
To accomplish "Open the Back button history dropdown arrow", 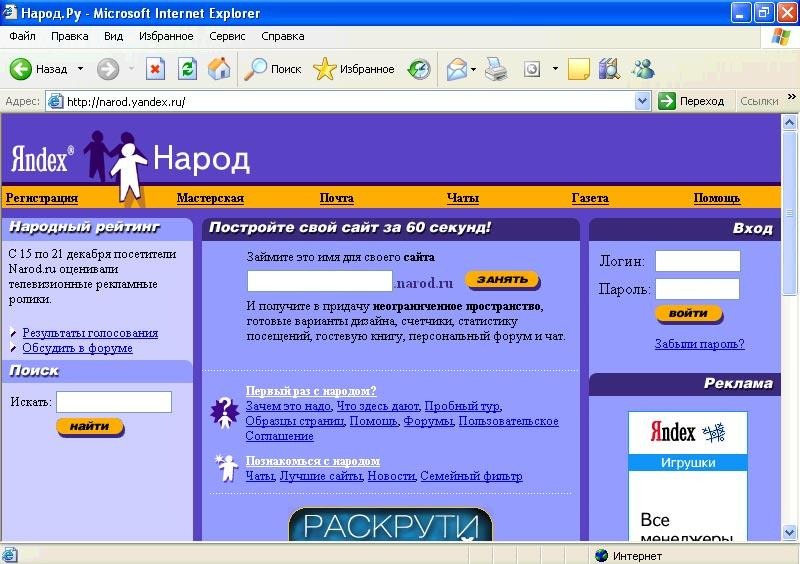I will pos(80,68).
